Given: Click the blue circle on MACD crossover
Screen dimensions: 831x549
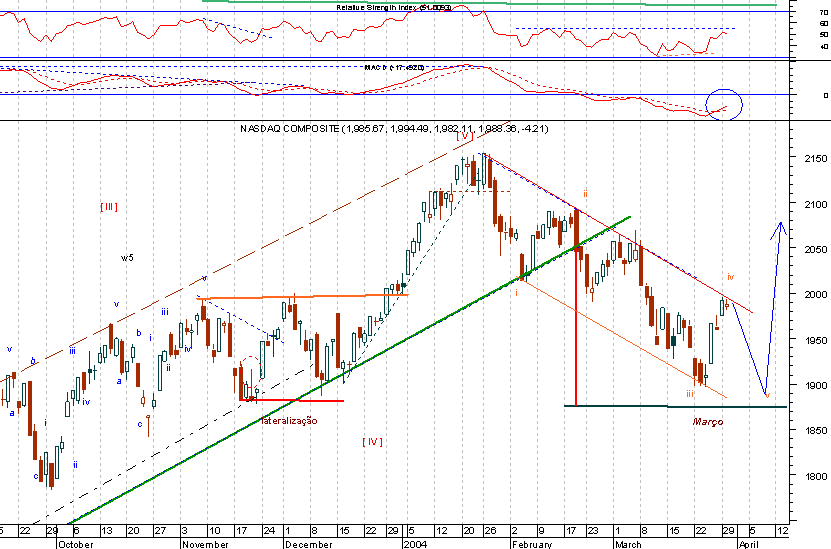Looking at the screenshot, I should (724, 104).
